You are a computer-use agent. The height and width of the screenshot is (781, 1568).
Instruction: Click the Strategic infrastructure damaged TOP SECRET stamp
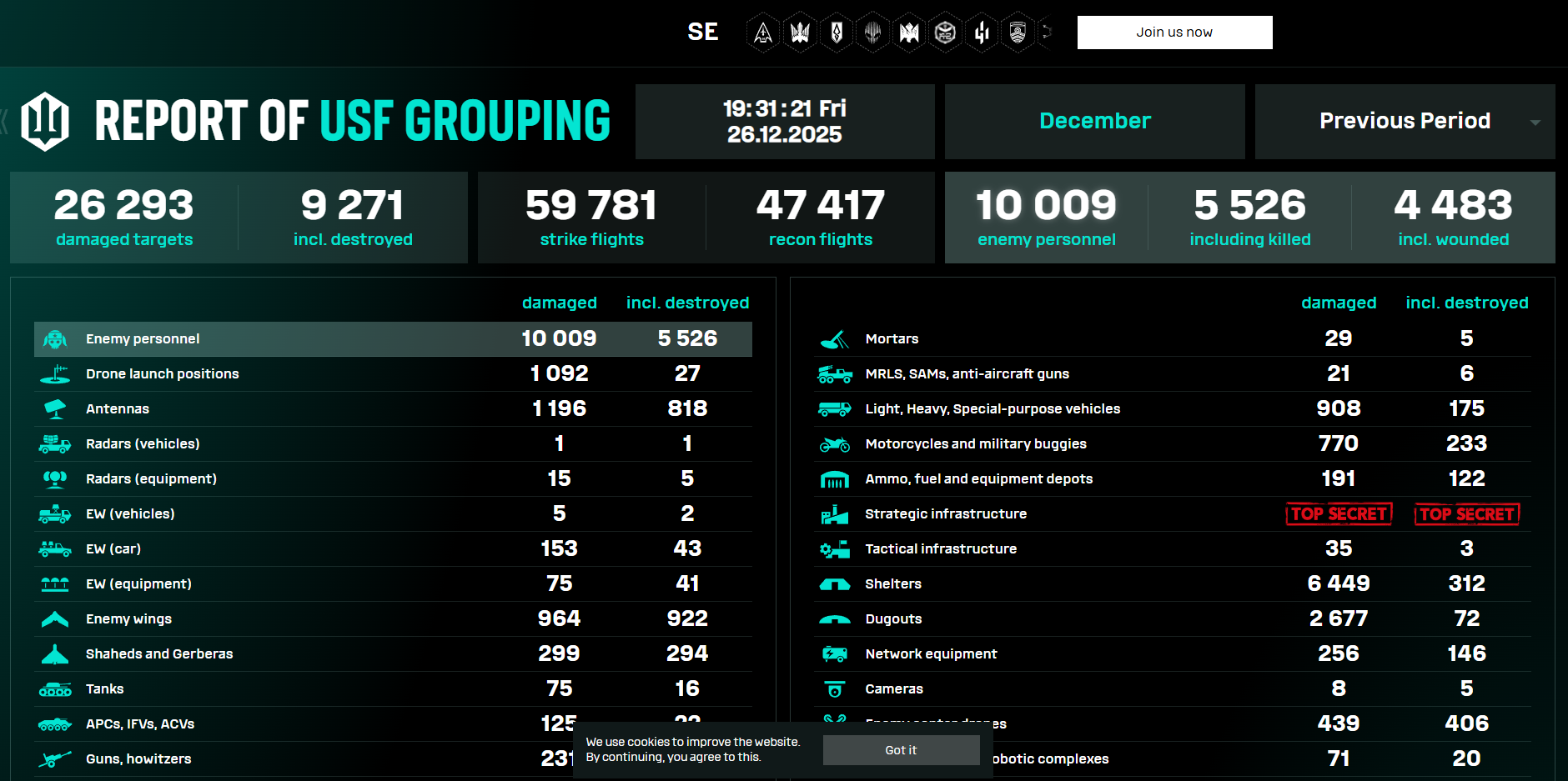pyautogui.click(x=1339, y=514)
